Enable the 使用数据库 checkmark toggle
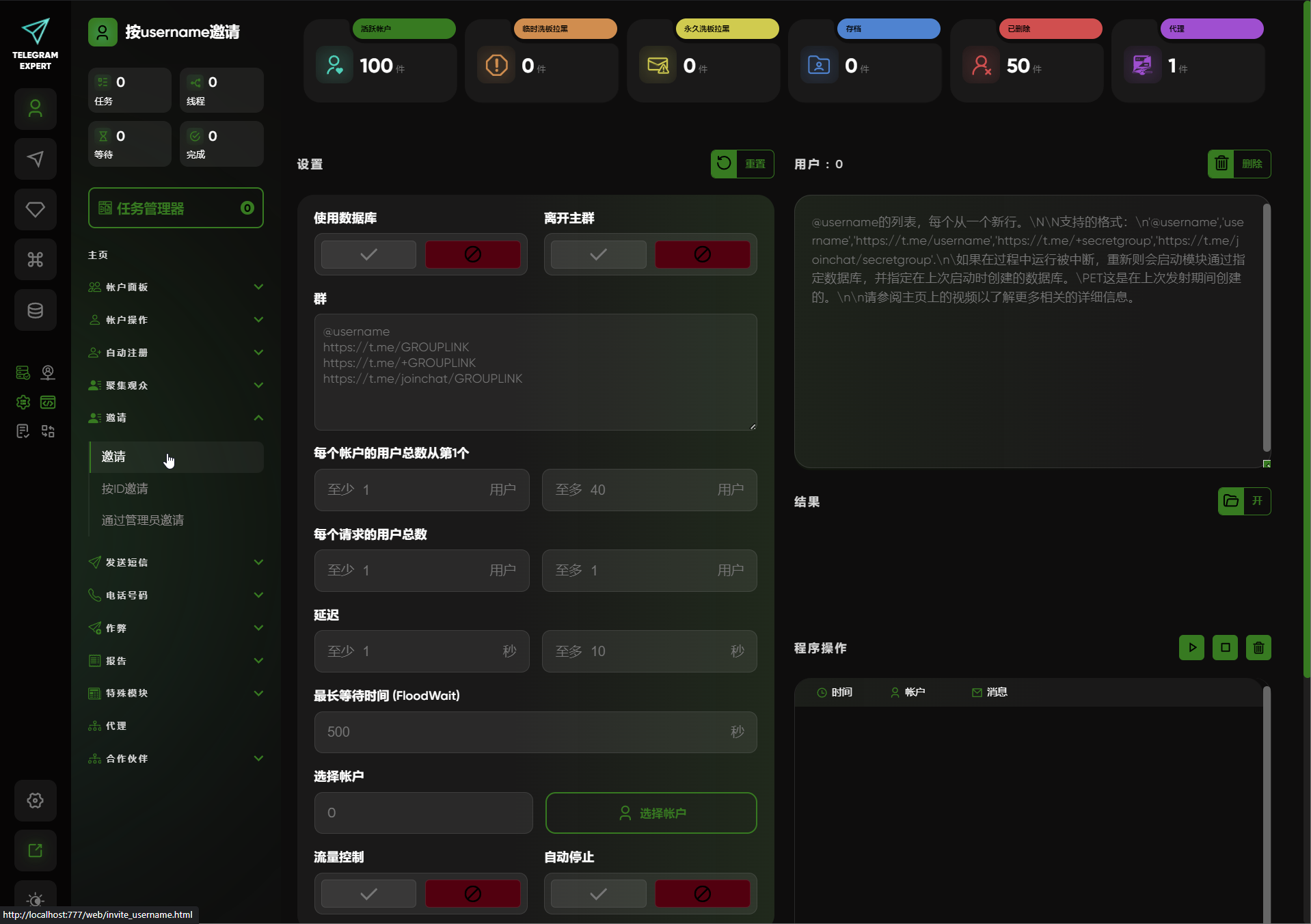Viewport: 1311px width, 924px height. click(368, 254)
